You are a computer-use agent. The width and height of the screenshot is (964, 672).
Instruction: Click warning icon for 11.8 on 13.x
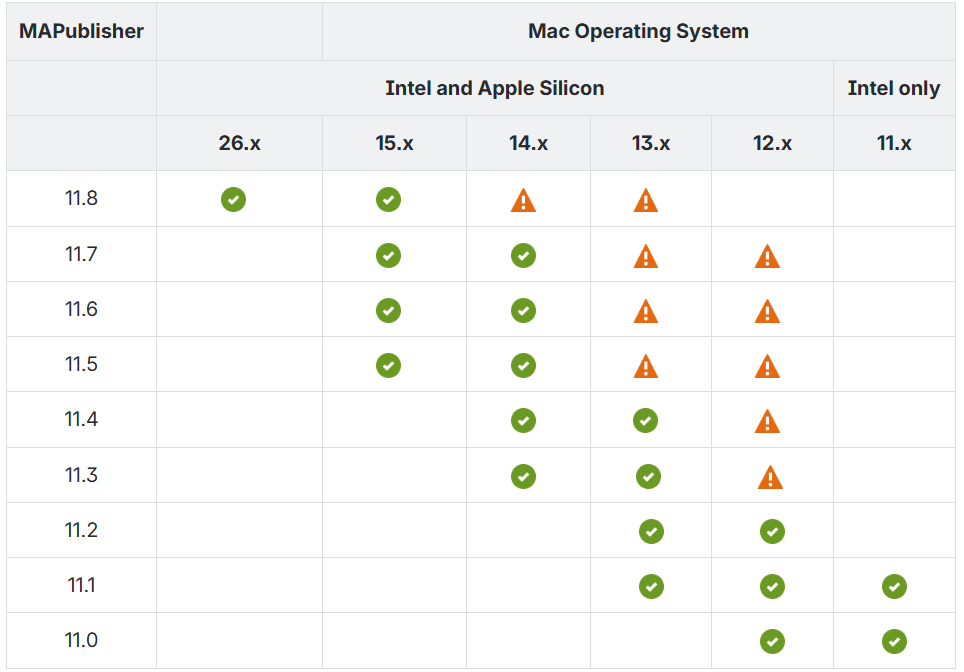point(646,201)
